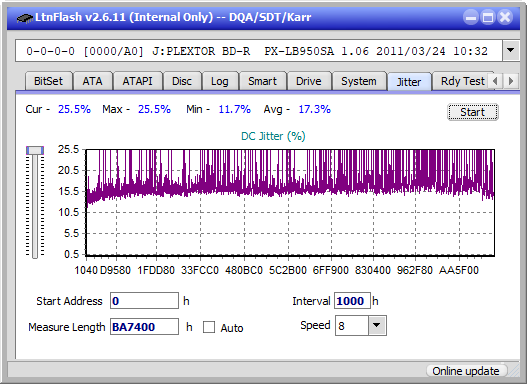Click the Start Address input field
This screenshot has height=384, width=527.
[x=145, y=301]
